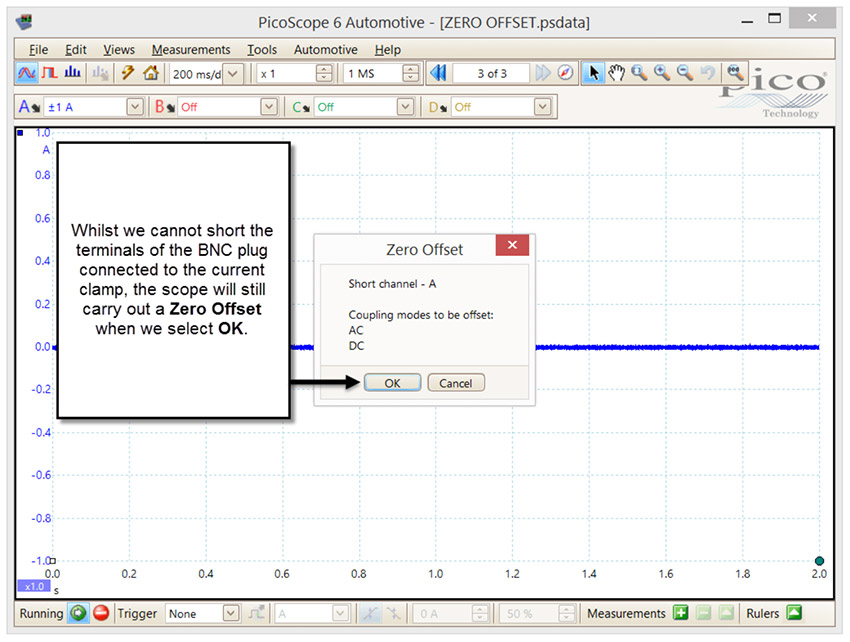Adjust the 1 MS samples spinner

click(x=411, y=74)
